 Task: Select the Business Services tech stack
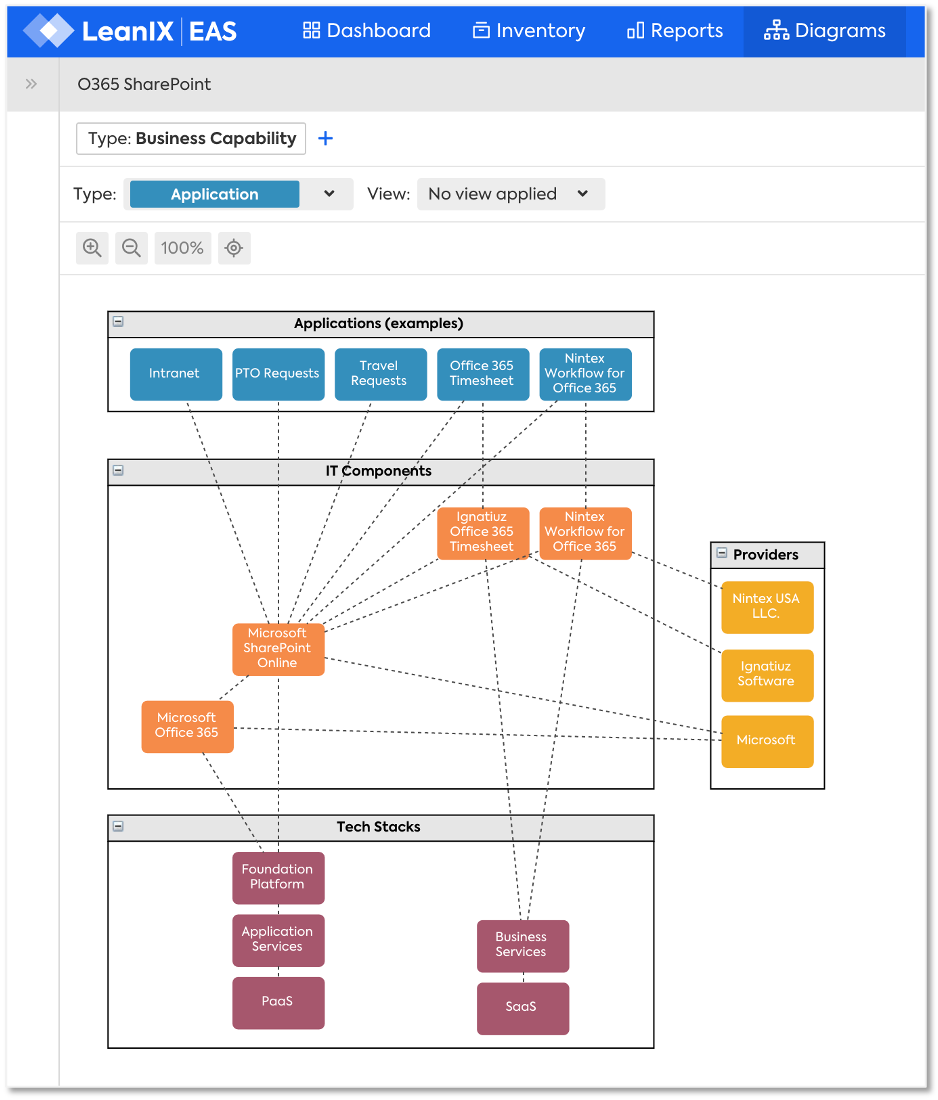point(523,946)
